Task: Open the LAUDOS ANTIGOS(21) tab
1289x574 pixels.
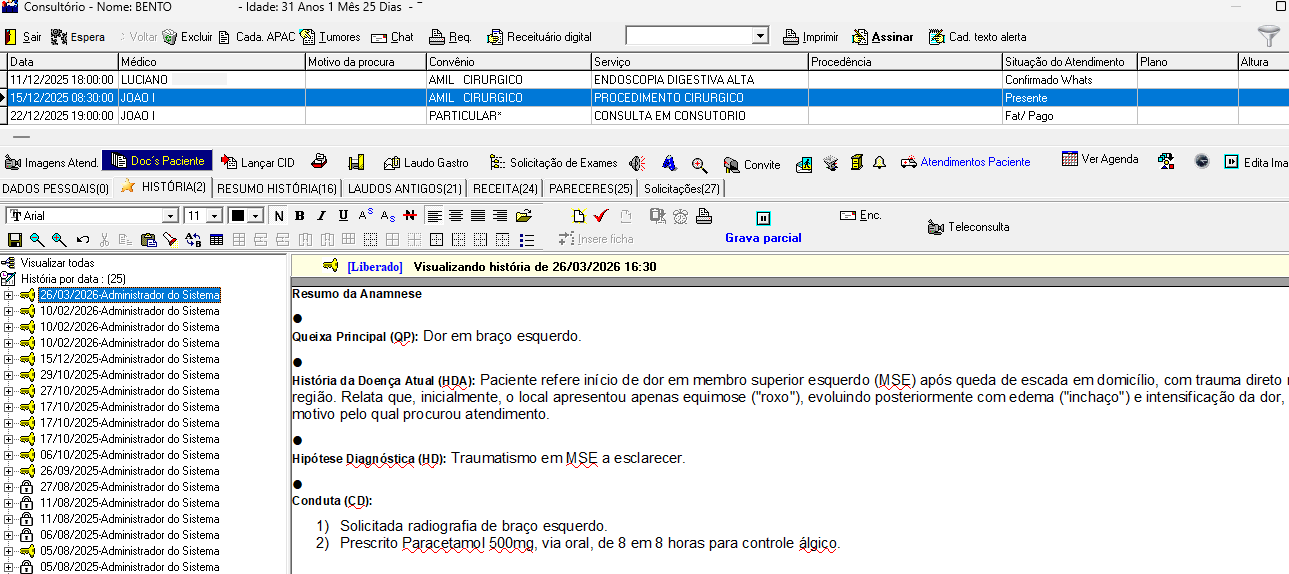Action: [x=405, y=188]
